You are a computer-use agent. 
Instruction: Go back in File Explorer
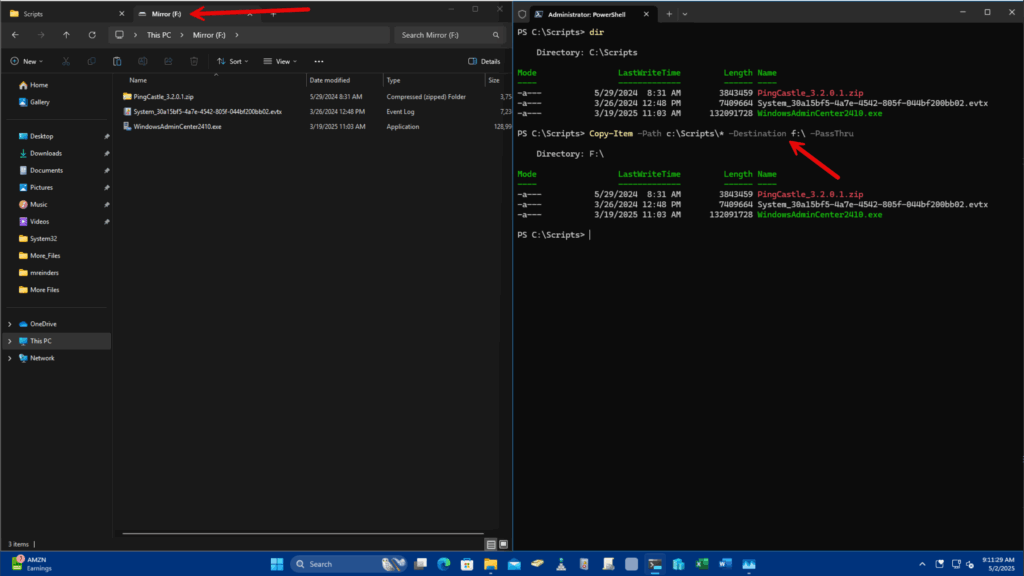(16, 35)
